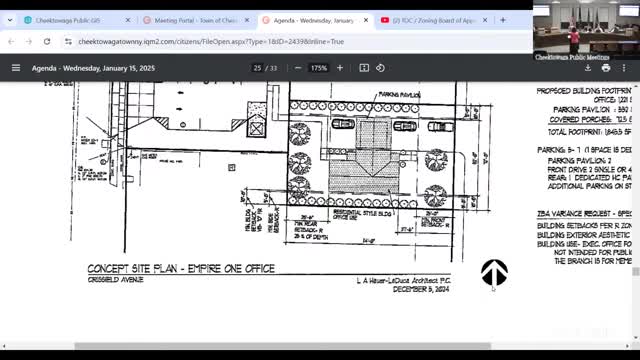Download the PDF document
Screen dimensions: 640x360
pos(588,68)
